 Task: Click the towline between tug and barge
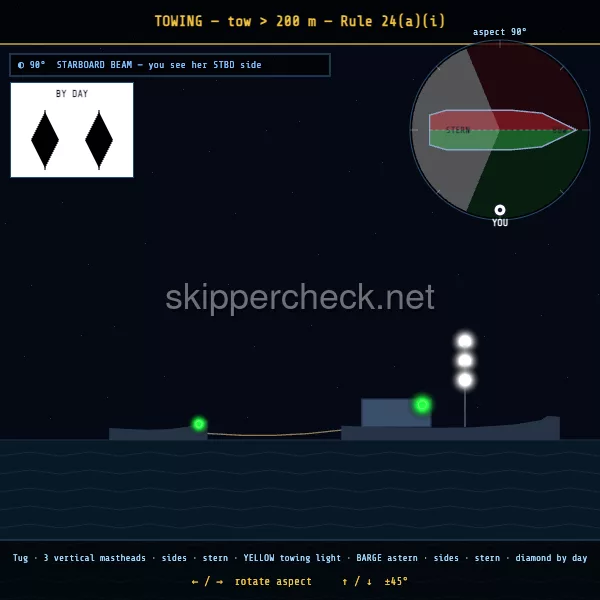click(274, 434)
